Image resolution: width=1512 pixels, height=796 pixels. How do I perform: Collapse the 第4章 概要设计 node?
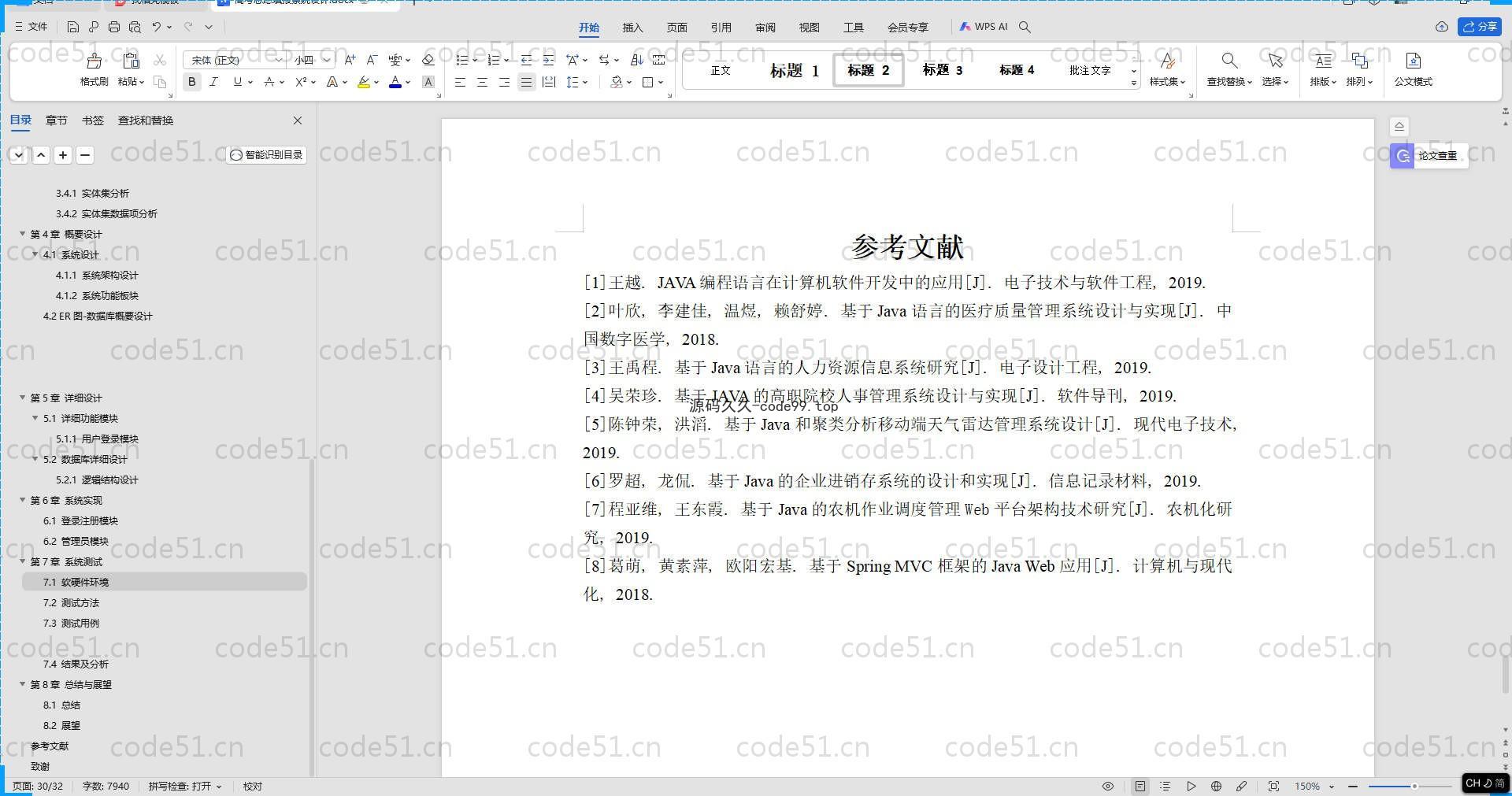(x=22, y=234)
